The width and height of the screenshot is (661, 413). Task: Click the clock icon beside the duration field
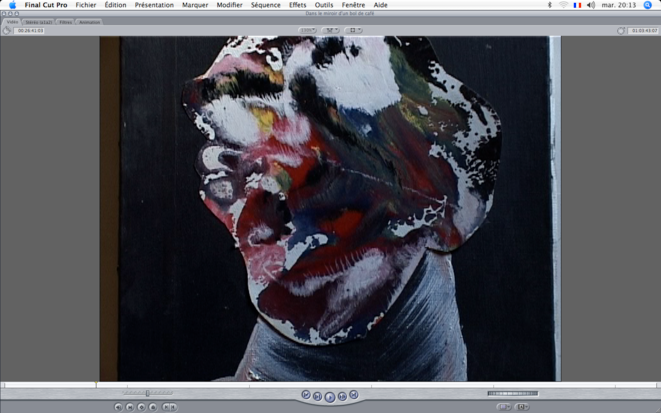point(7,30)
